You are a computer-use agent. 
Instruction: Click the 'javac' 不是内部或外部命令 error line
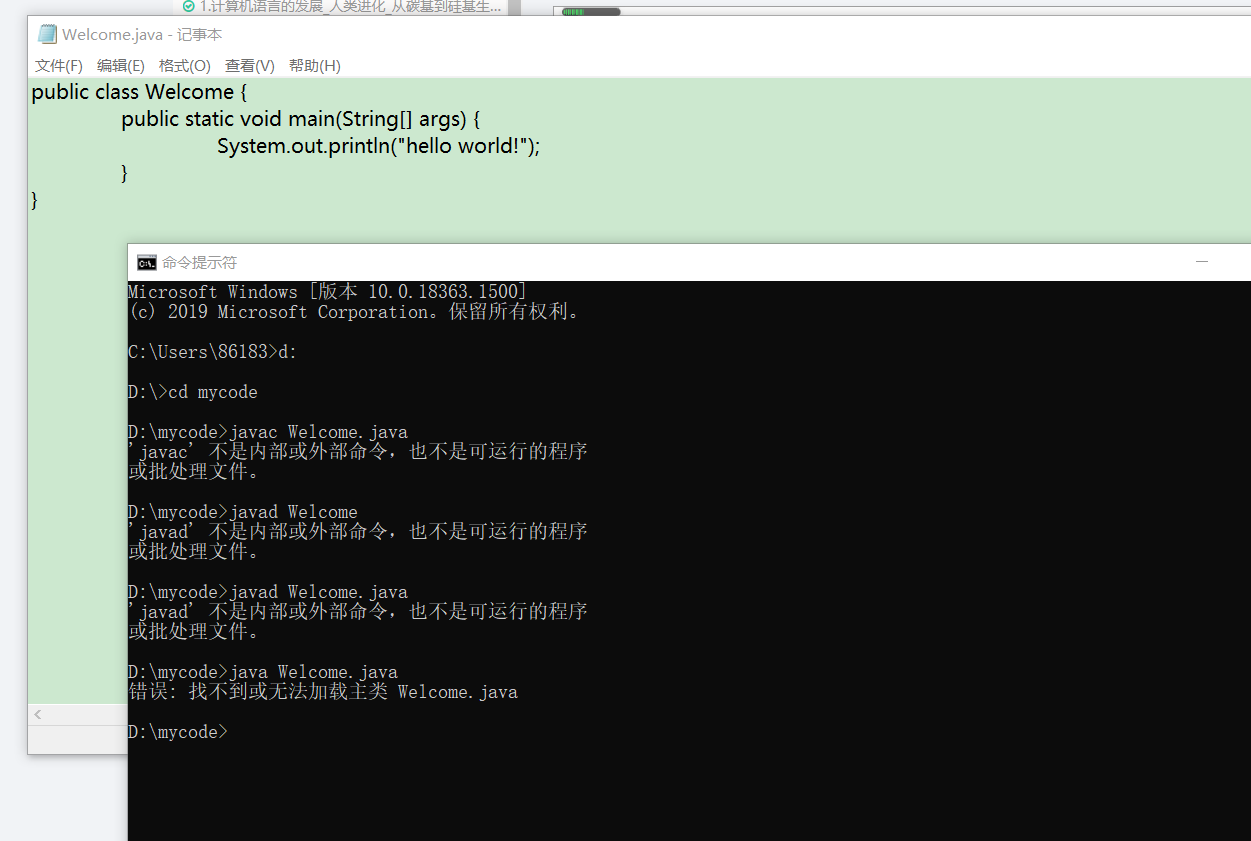click(358, 452)
